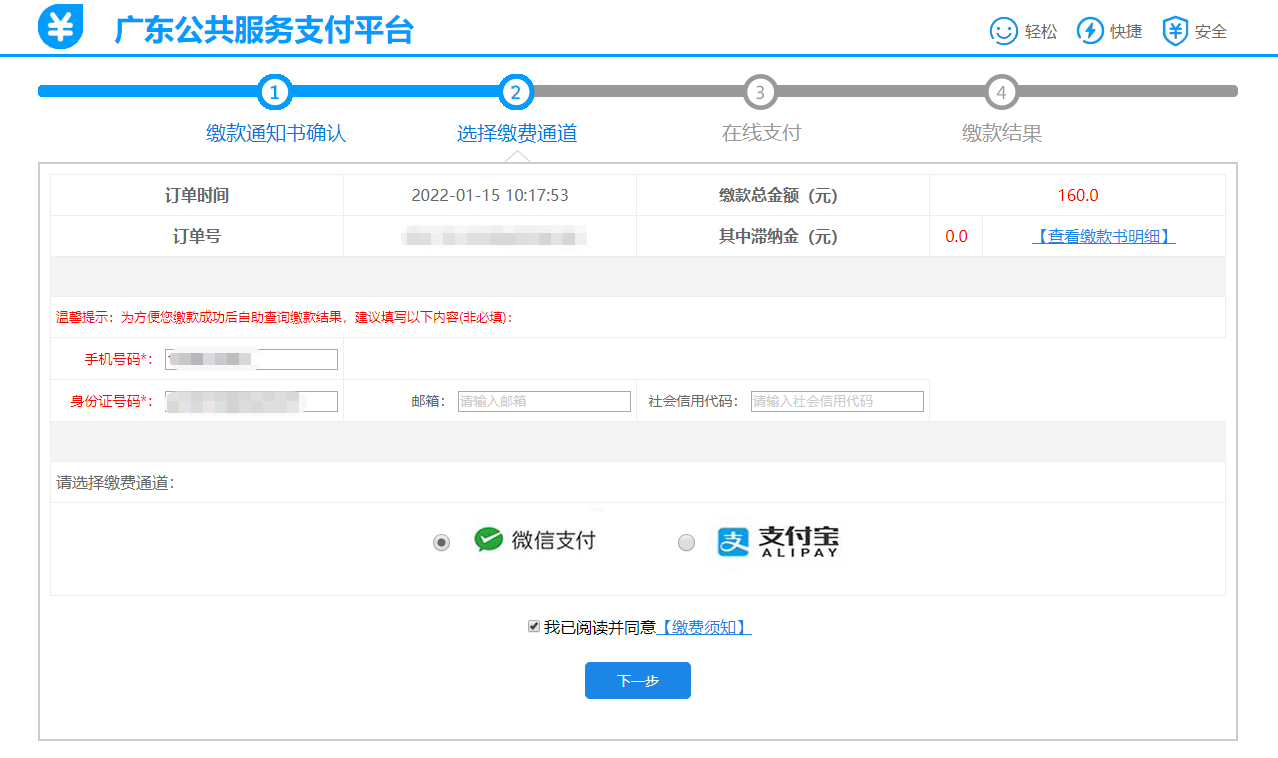Go to the 缴款通知书确认 step label
Viewport: 1278px width, 758px height.
pyautogui.click(x=276, y=133)
